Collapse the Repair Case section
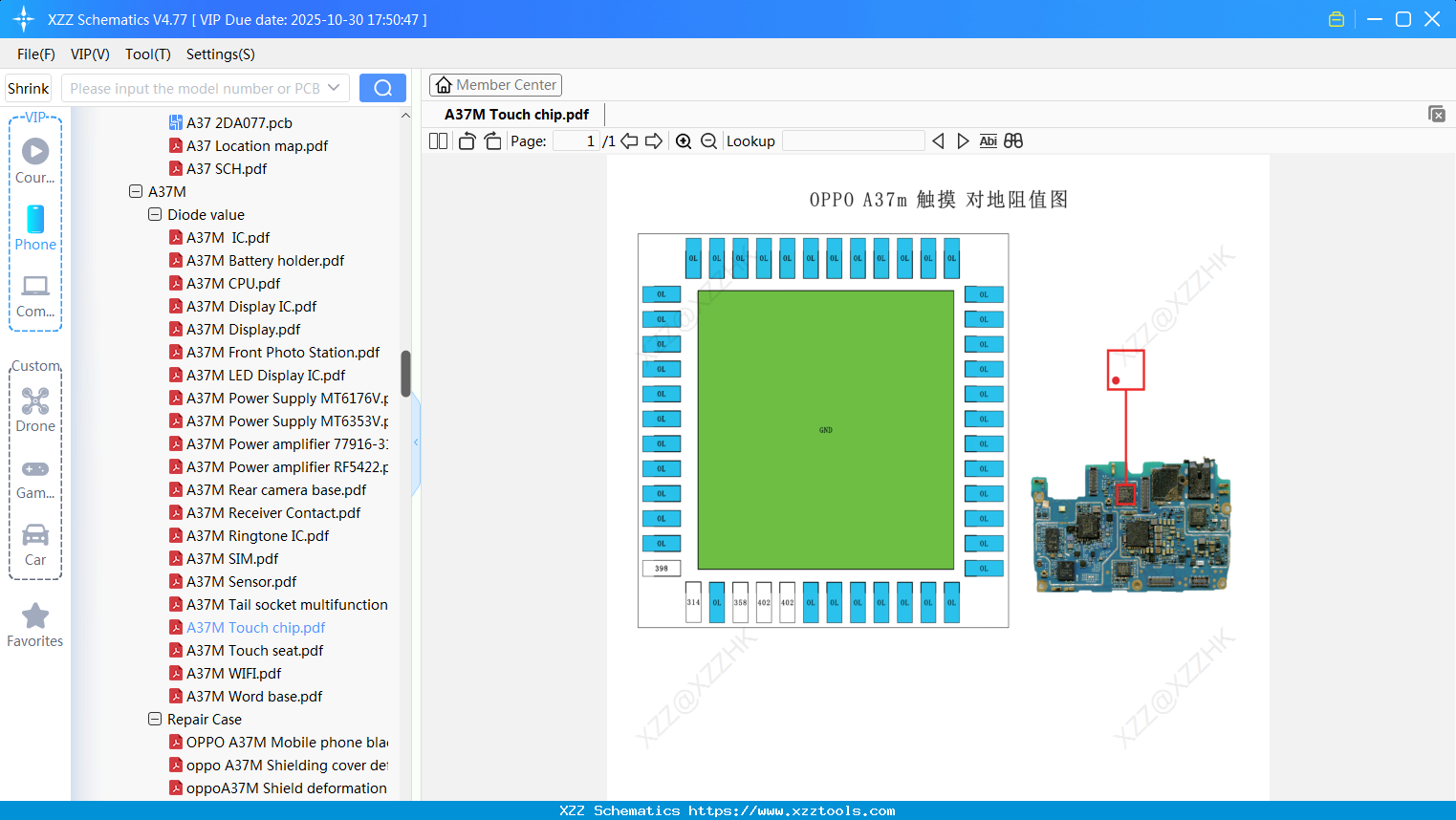 coord(154,719)
